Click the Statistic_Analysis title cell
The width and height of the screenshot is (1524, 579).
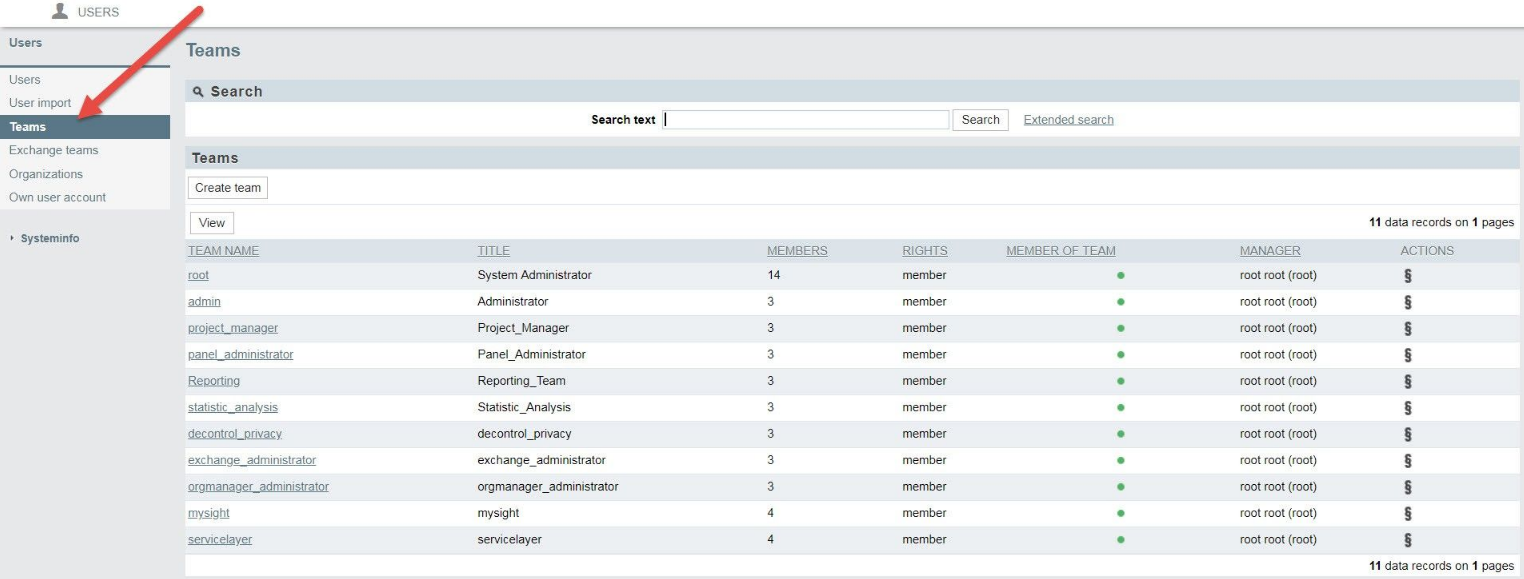coord(525,408)
